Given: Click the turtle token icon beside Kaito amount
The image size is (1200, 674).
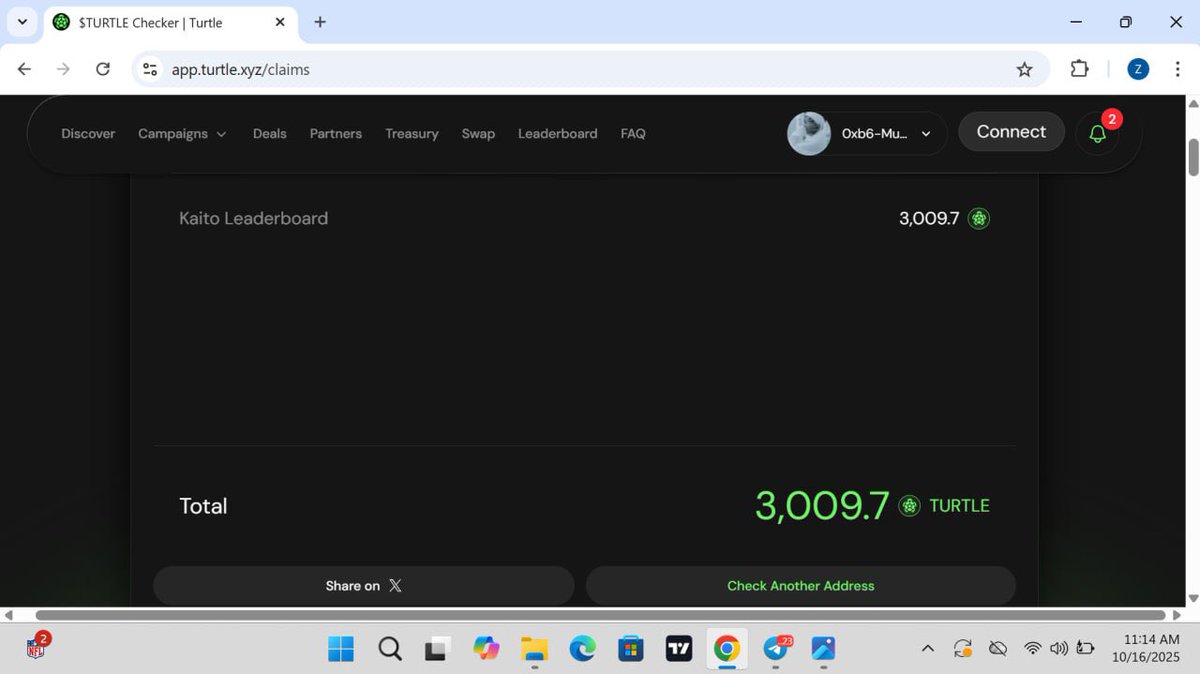Looking at the screenshot, I should [x=980, y=218].
